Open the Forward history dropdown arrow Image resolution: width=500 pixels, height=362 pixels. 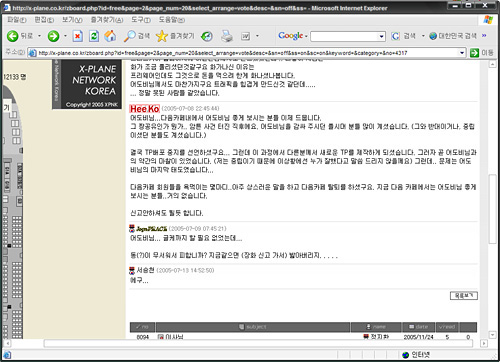[x=65, y=36]
